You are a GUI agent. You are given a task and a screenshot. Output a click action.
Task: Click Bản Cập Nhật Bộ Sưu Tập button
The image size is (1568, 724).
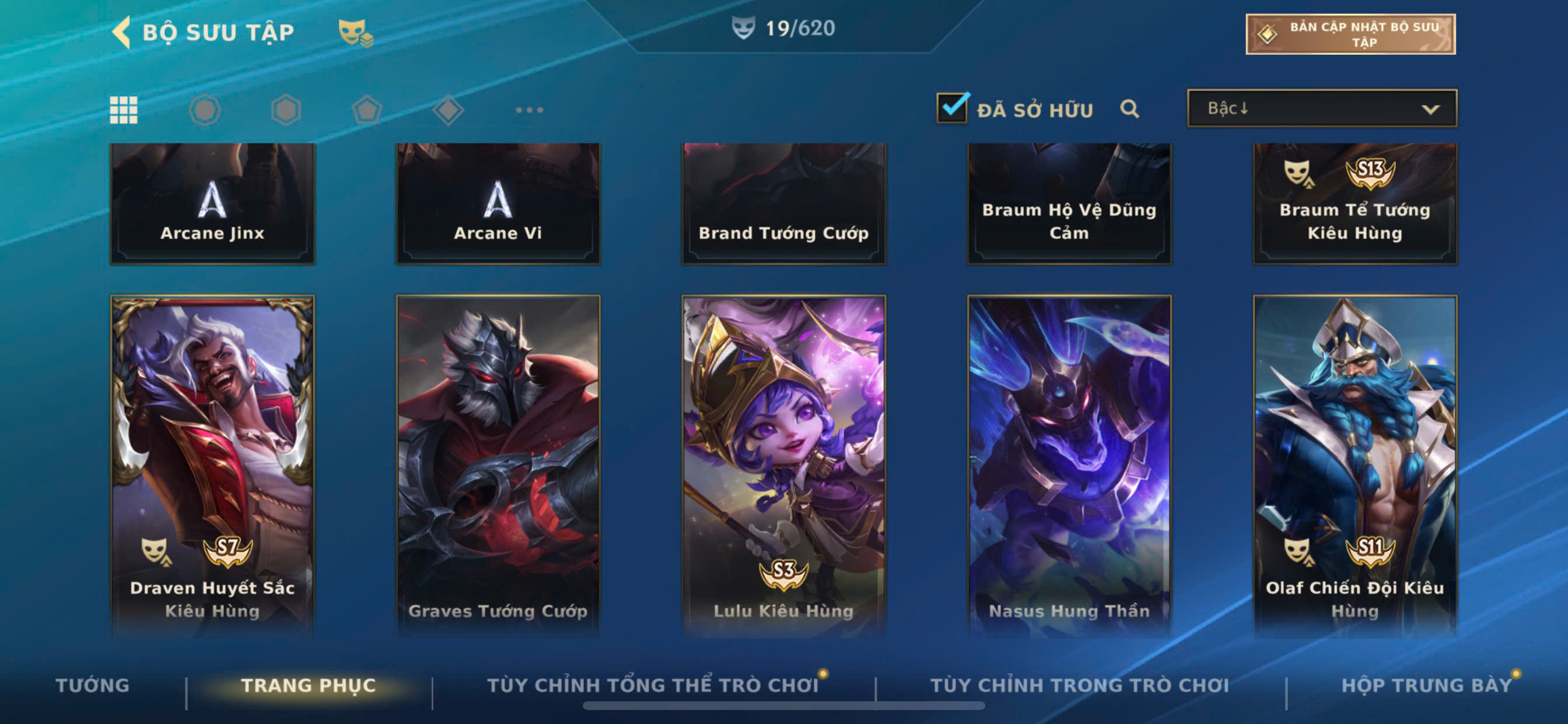(x=1350, y=34)
